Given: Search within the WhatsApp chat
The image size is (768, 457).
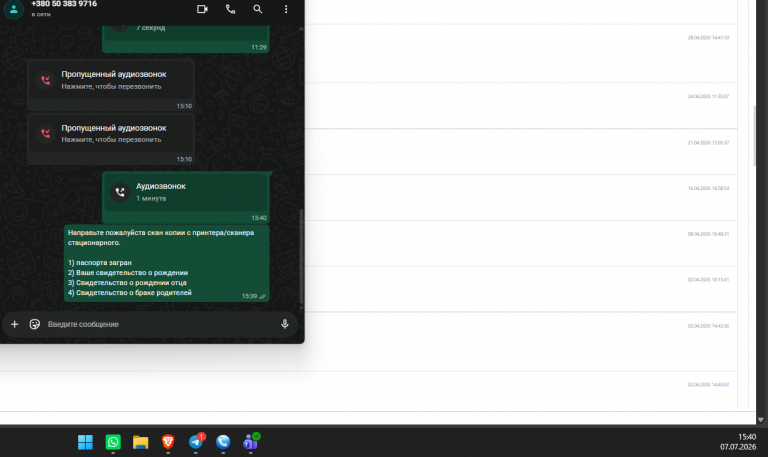Looking at the screenshot, I should [x=258, y=9].
